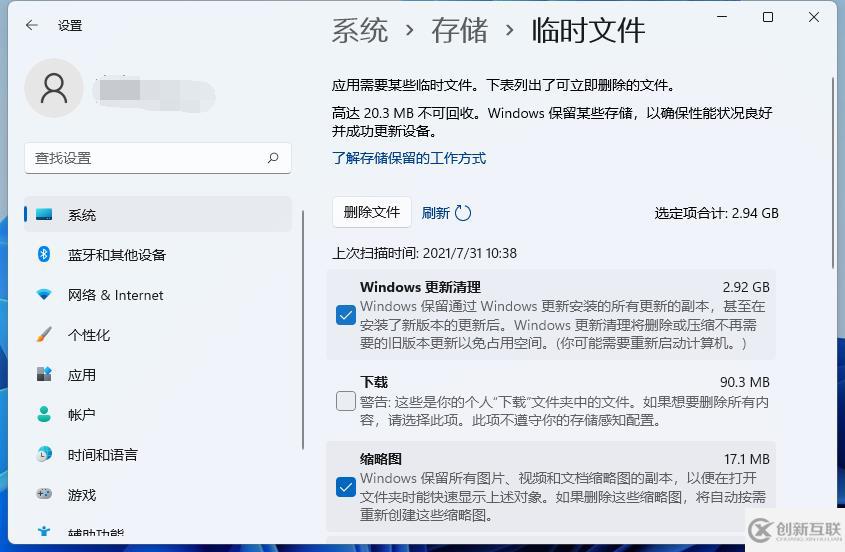Viewport: 845px width, 552px height.
Task: Click the personalization paintbrush icon
Action: click(44, 334)
